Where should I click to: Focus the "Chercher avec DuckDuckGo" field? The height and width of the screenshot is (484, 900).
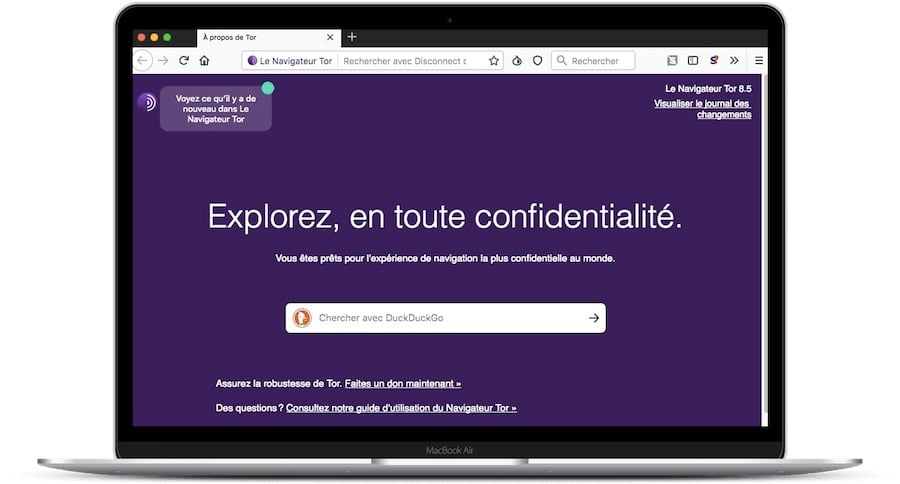445,317
